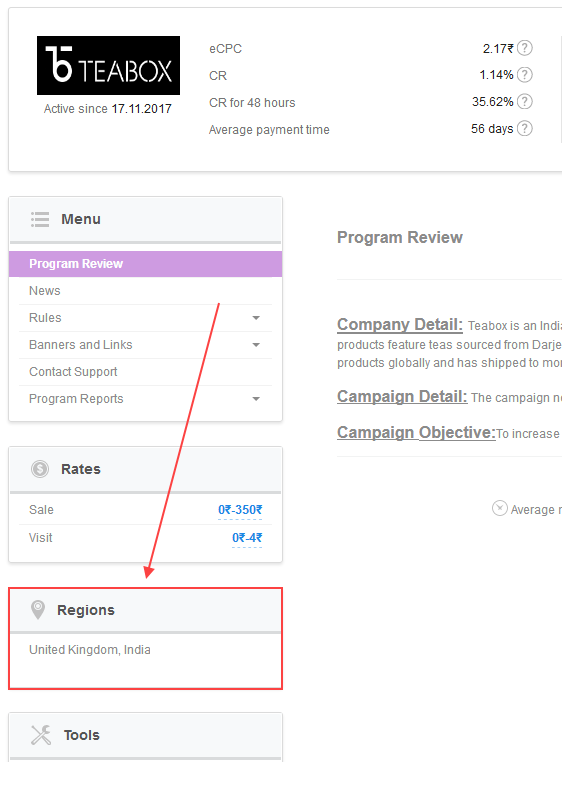Screen dimensions: 585x791
Task: Click the Campaign Objective heading
Action: coord(417,432)
